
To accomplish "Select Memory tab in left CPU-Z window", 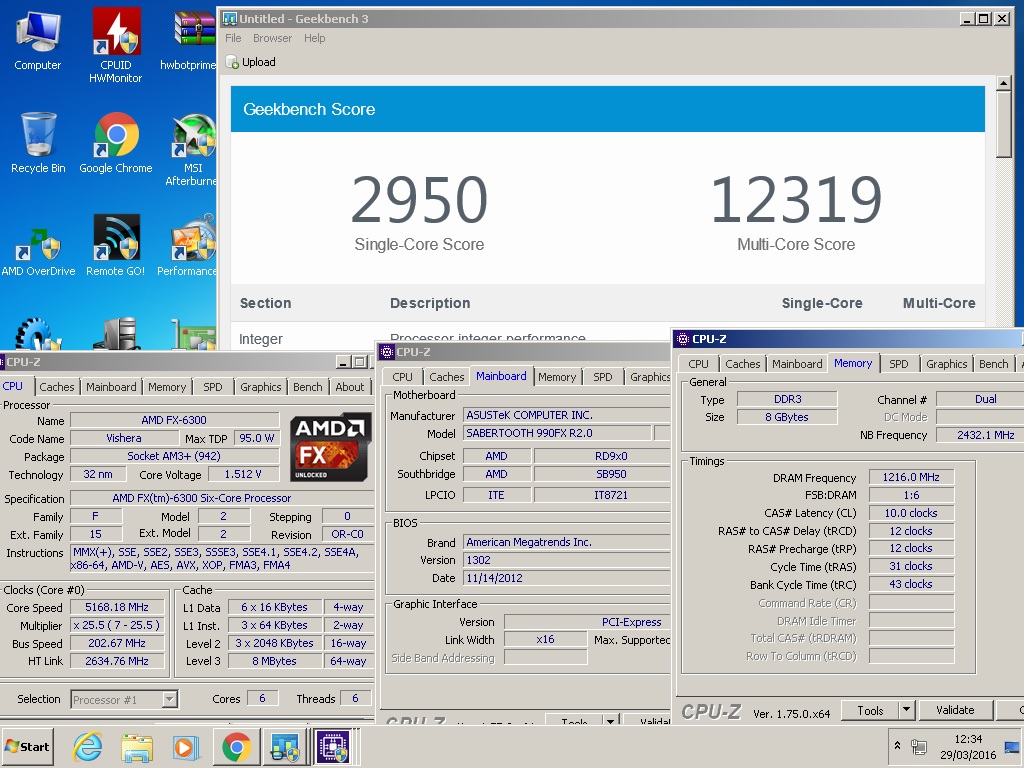I will point(167,387).
